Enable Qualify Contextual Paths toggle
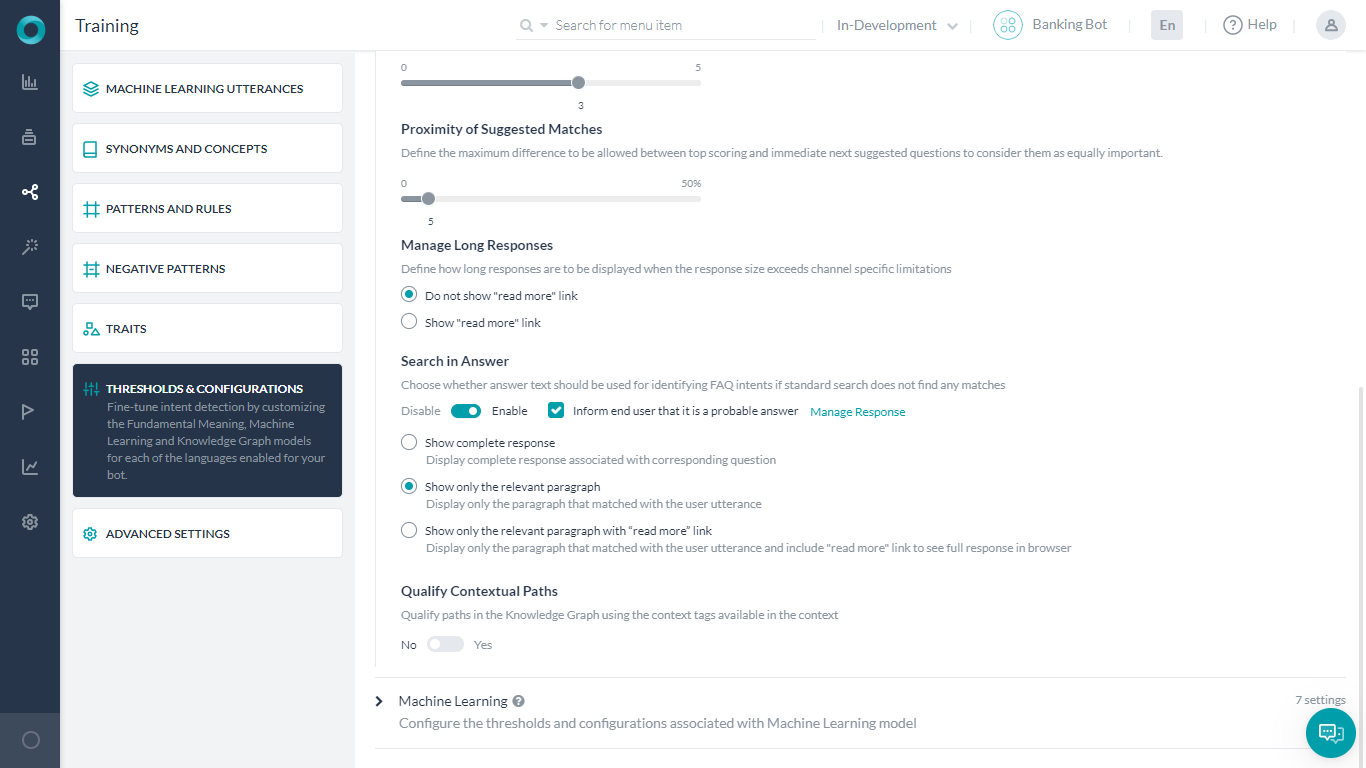 [445, 644]
